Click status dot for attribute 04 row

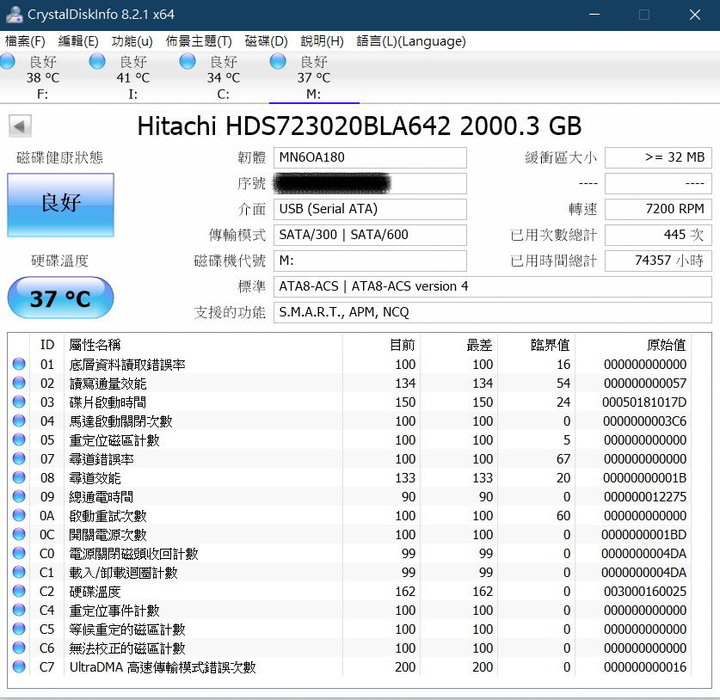tap(19, 421)
